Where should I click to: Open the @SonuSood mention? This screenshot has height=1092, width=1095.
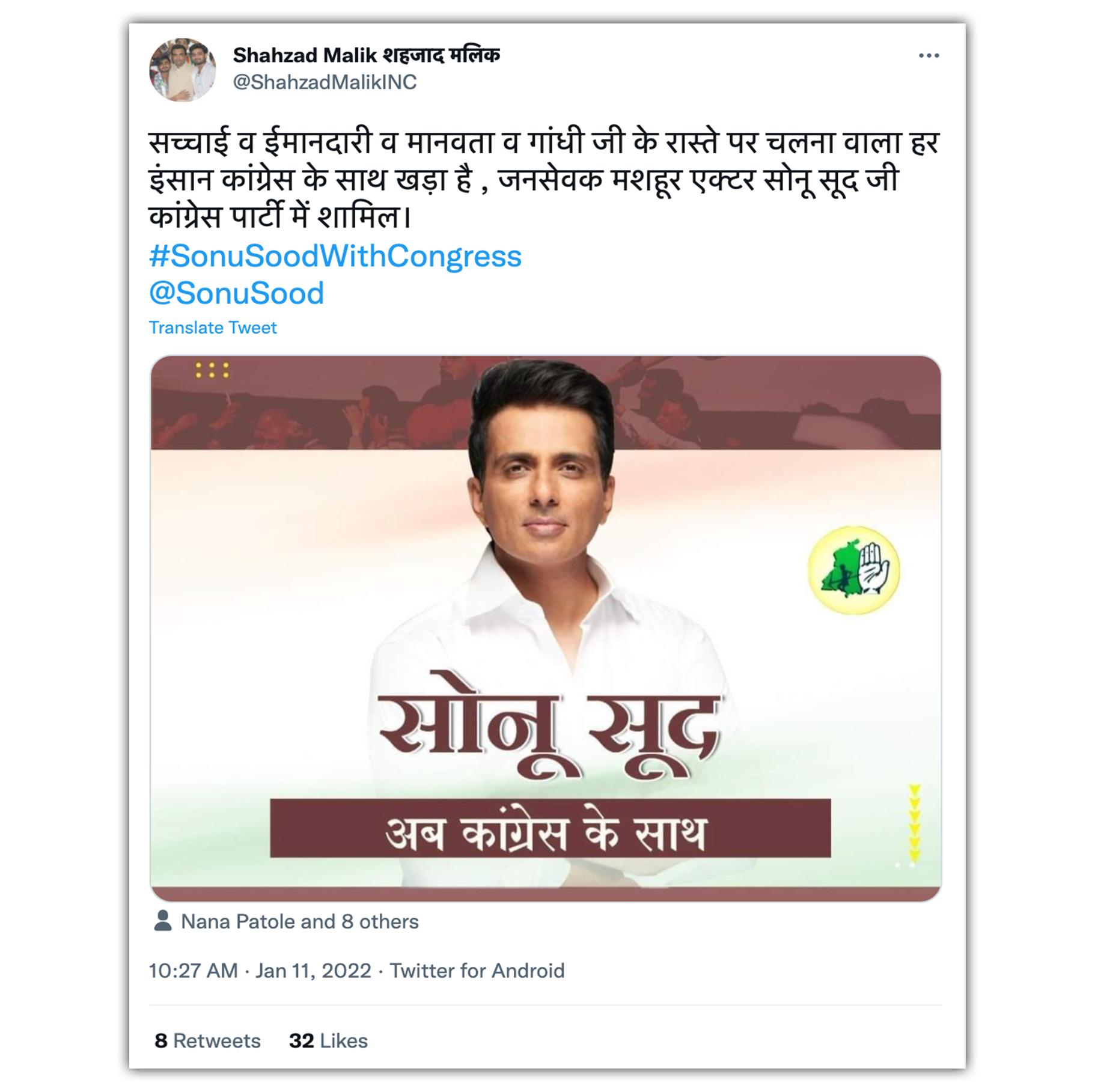click(236, 293)
